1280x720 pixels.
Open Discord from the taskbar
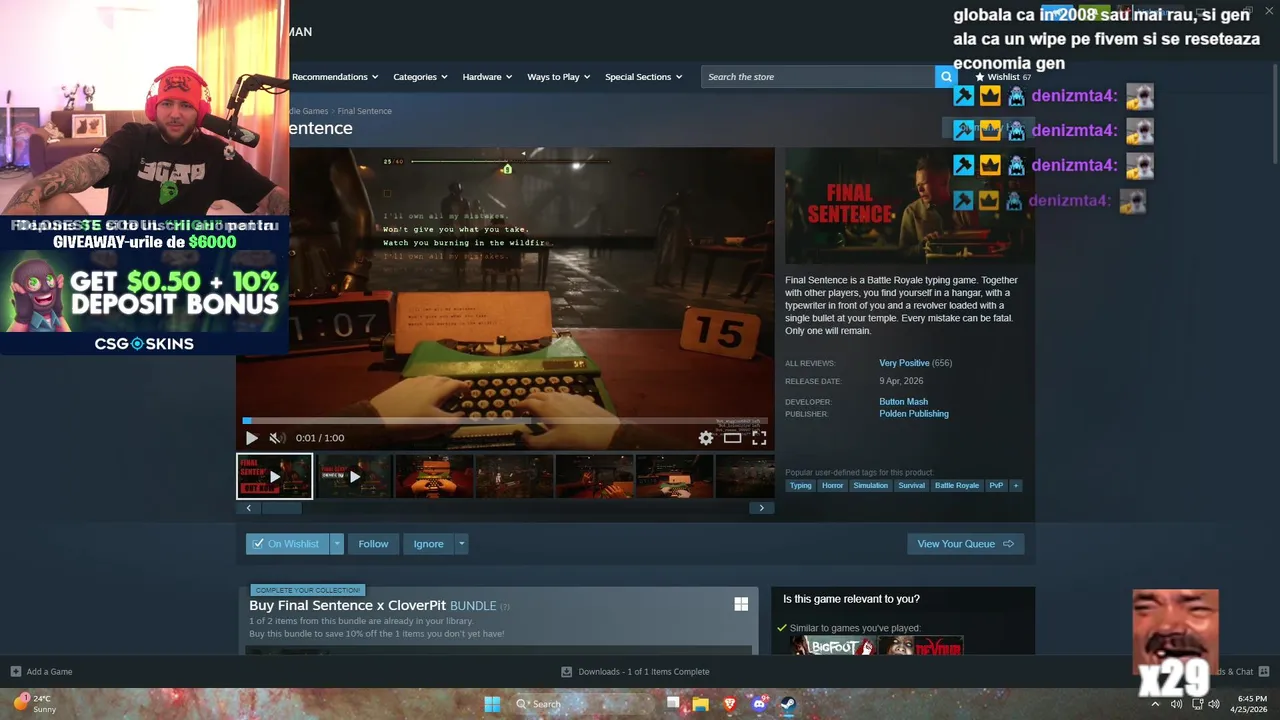pyautogui.click(x=758, y=704)
